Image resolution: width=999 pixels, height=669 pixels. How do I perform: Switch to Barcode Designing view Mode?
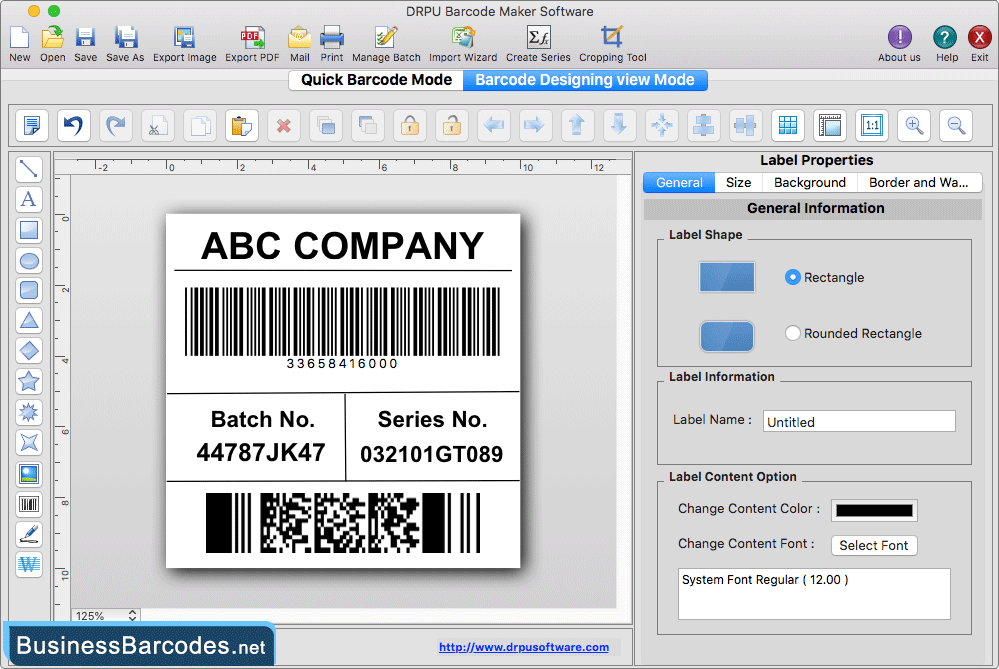[x=585, y=80]
